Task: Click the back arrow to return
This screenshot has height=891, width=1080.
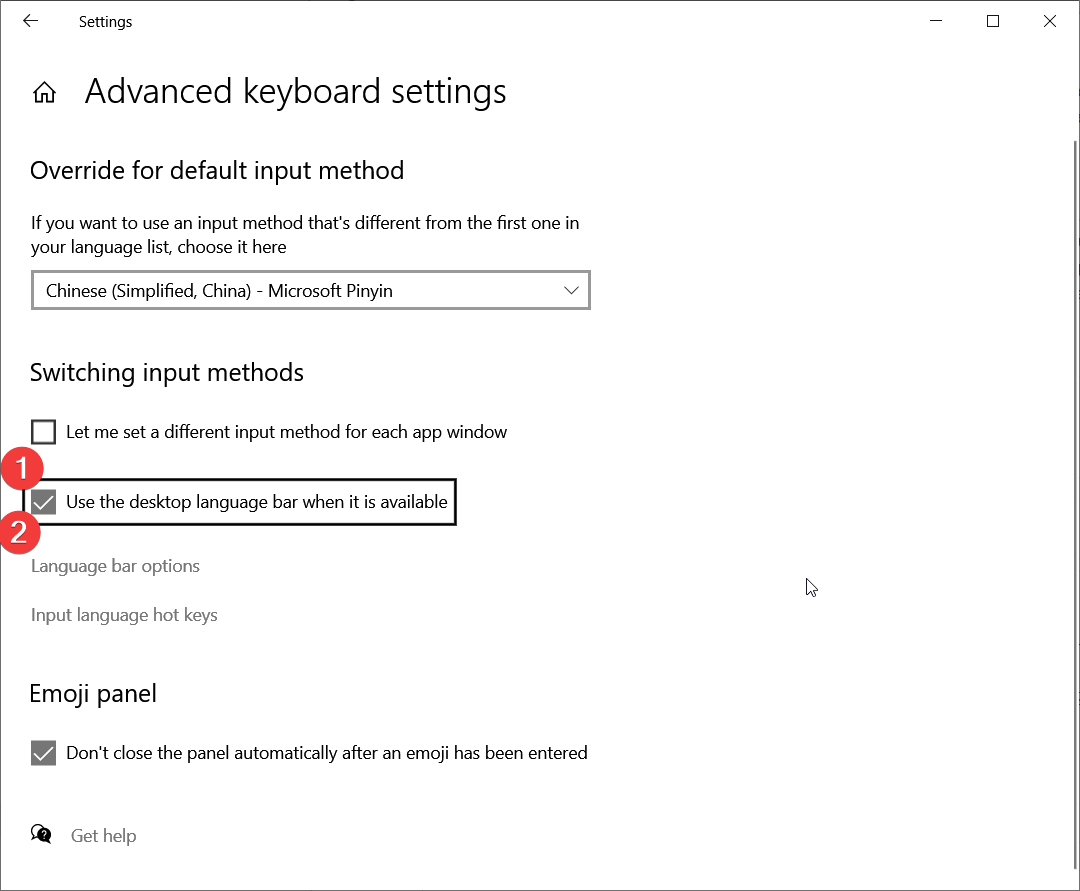Action: click(29, 20)
